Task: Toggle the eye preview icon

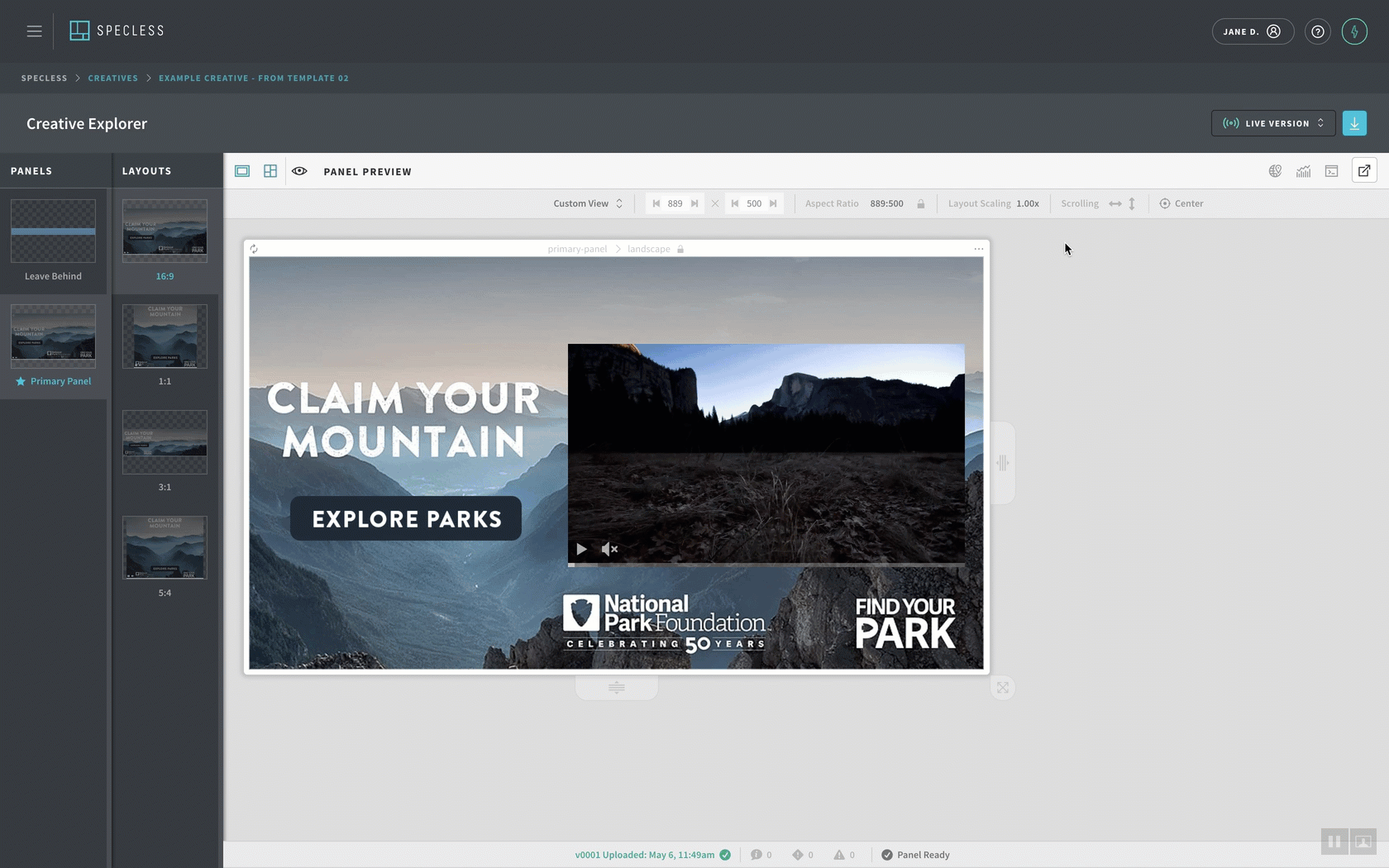Action: pyautogui.click(x=299, y=171)
